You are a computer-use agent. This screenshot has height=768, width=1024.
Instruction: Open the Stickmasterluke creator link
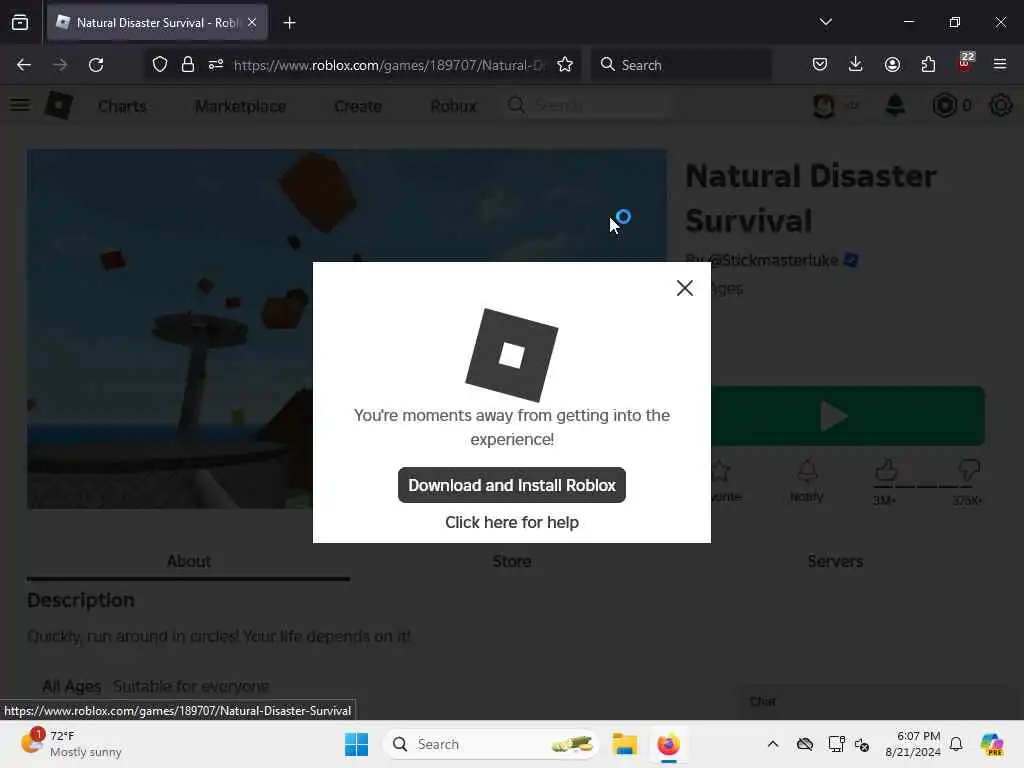[x=773, y=261]
